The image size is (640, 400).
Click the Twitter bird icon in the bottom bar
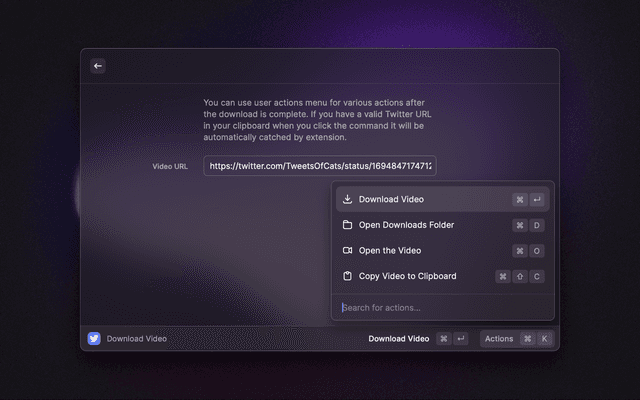[94, 339]
